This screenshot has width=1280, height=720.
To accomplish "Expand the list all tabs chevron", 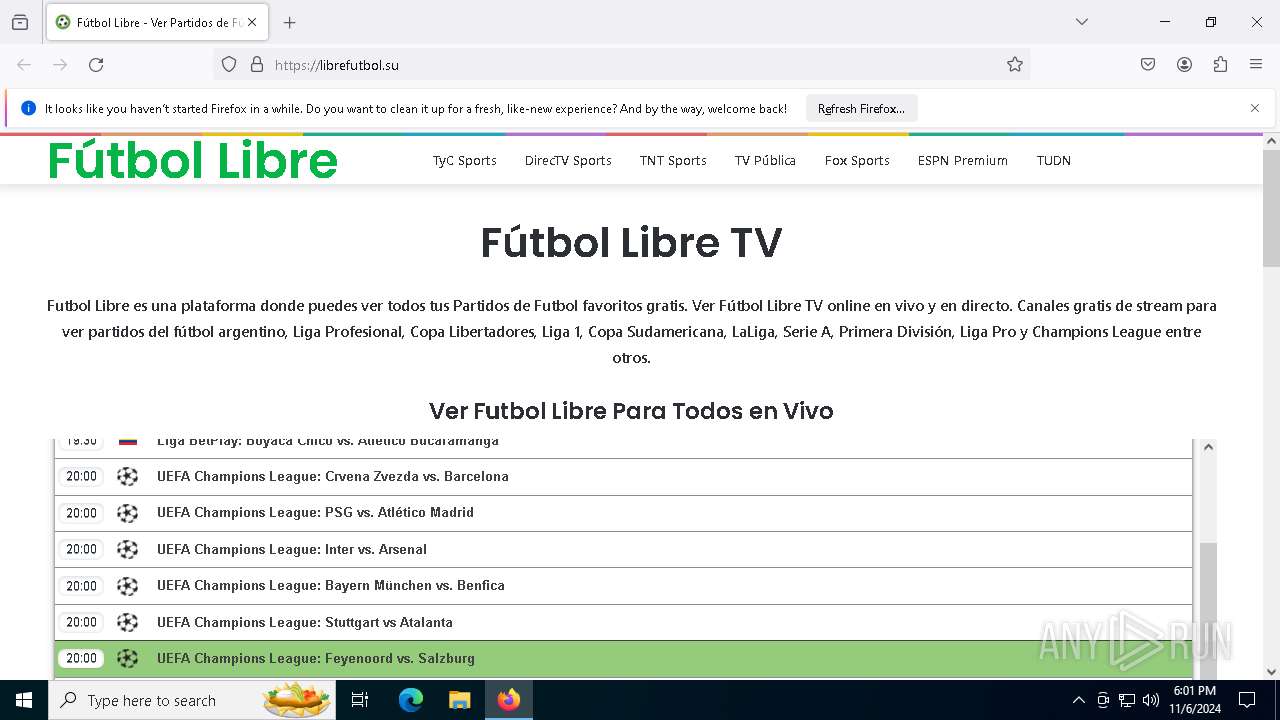I will click(1081, 22).
